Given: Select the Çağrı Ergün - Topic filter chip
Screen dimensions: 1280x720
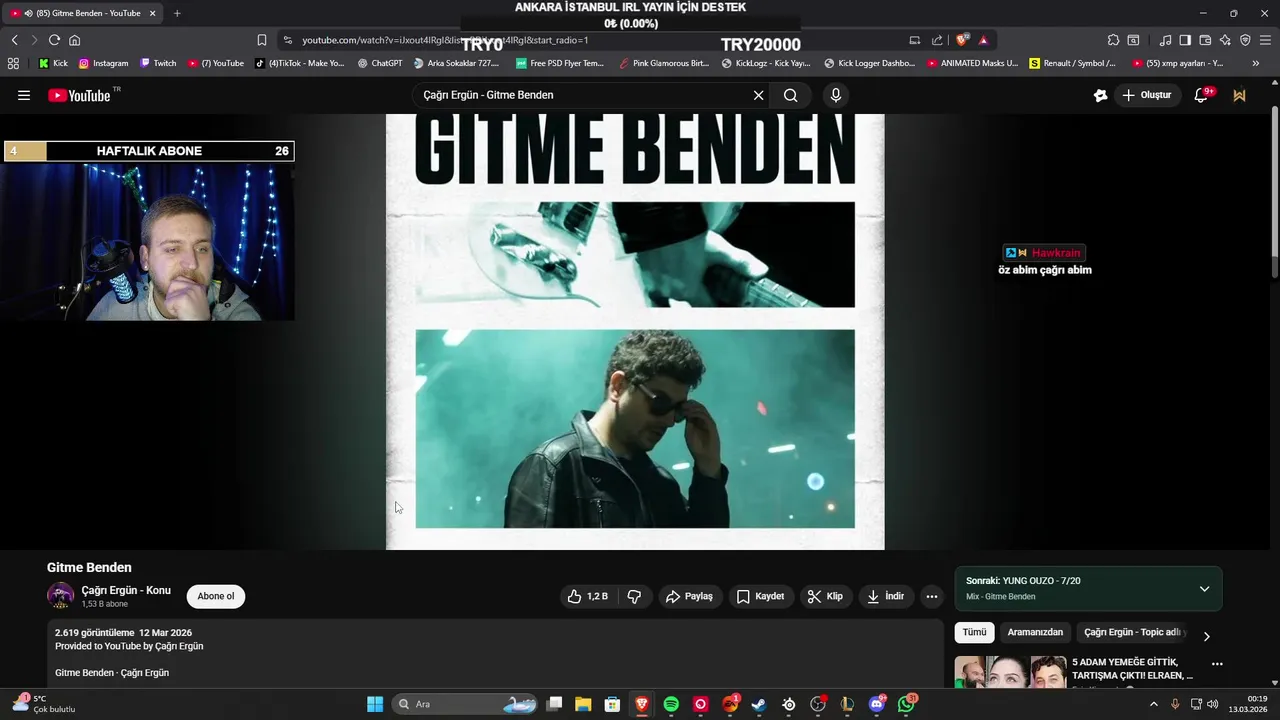Looking at the screenshot, I should (x=1132, y=632).
